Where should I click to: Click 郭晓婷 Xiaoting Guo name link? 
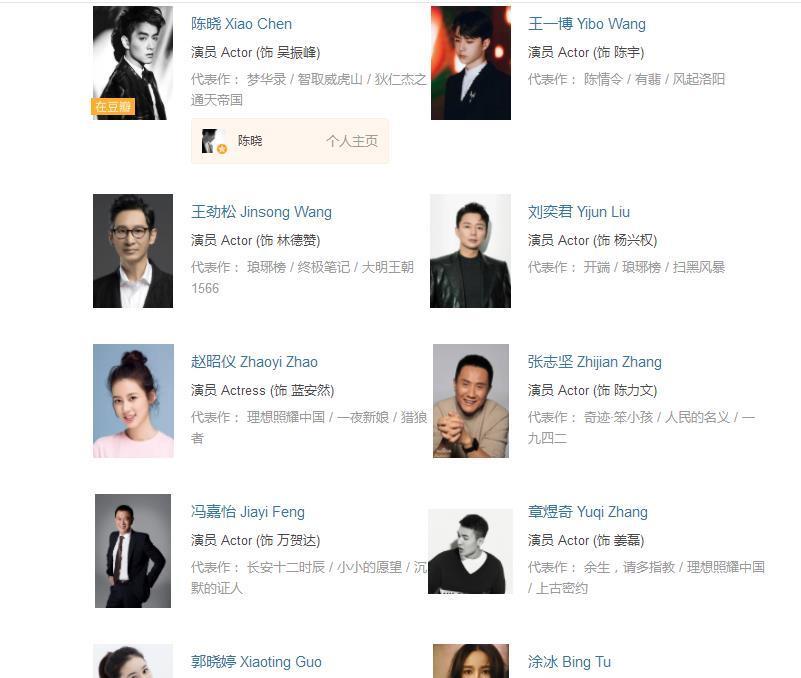(x=256, y=662)
